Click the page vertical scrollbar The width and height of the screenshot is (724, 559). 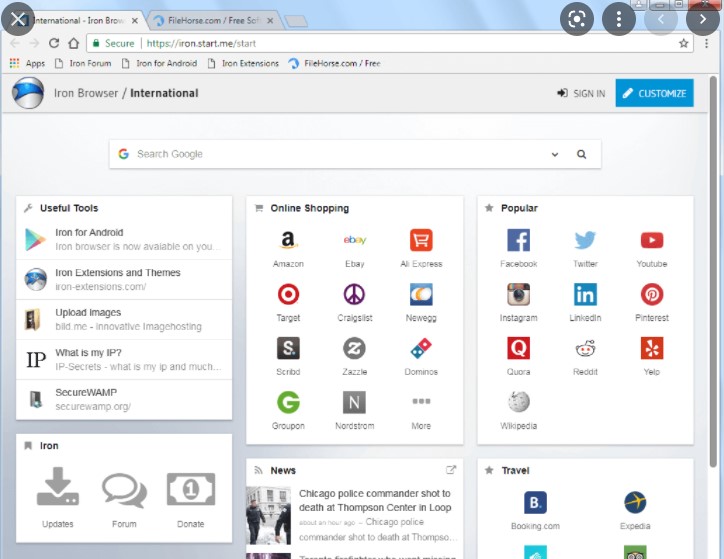[x=713, y=270]
